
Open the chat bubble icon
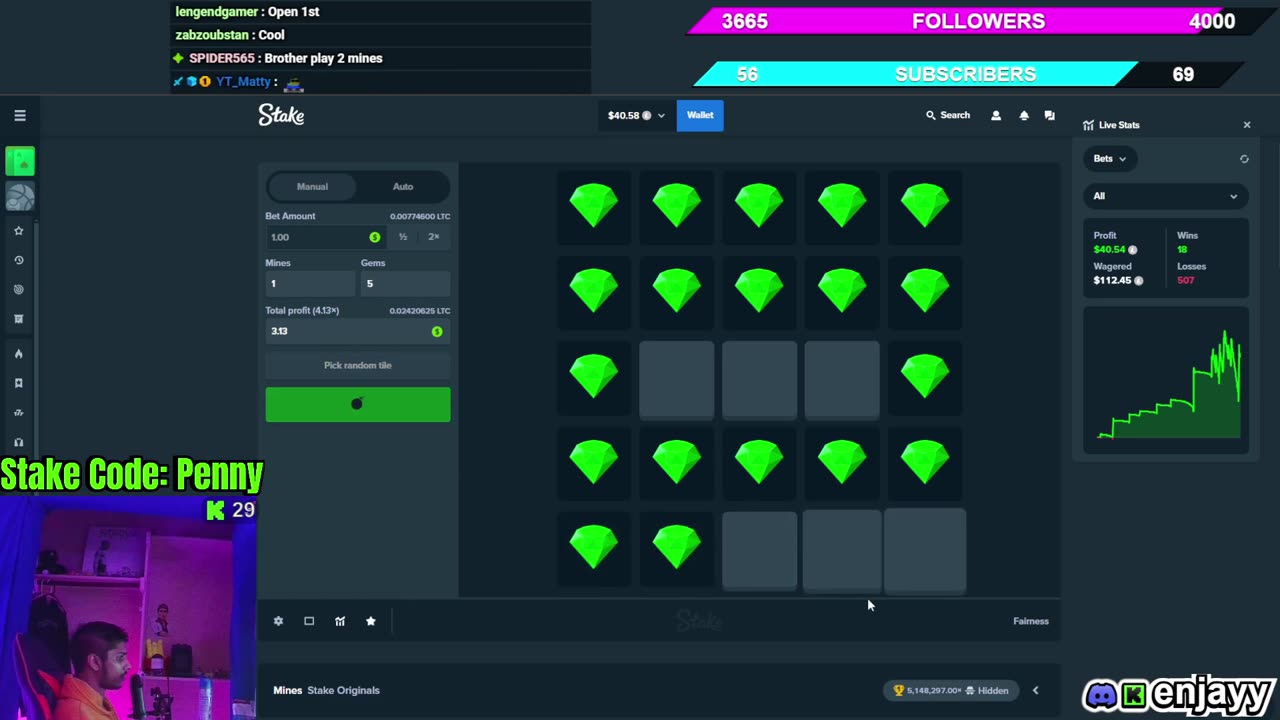point(1049,115)
